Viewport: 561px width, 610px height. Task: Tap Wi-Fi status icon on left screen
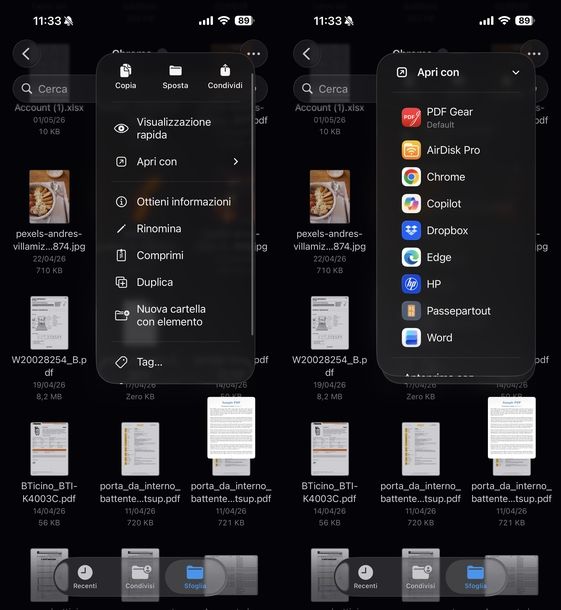[x=224, y=21]
